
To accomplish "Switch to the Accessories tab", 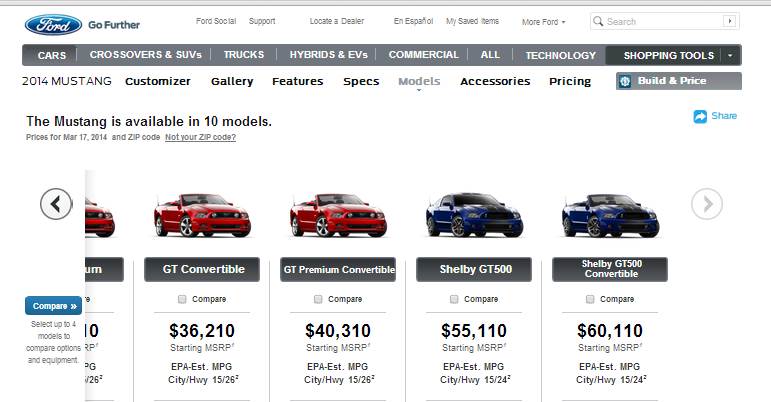I will [495, 81].
